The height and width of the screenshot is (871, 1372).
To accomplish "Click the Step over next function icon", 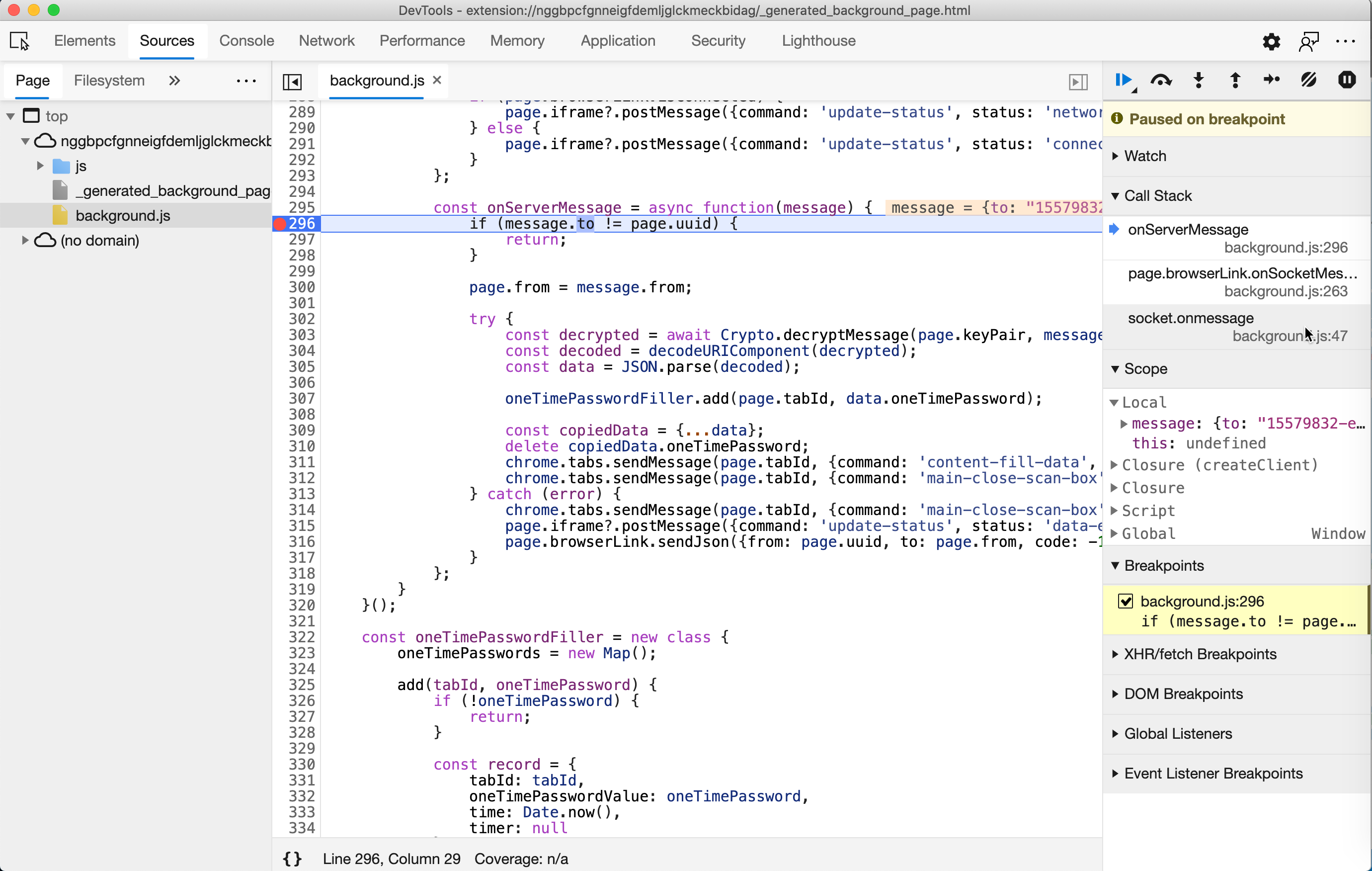I will click(1161, 81).
